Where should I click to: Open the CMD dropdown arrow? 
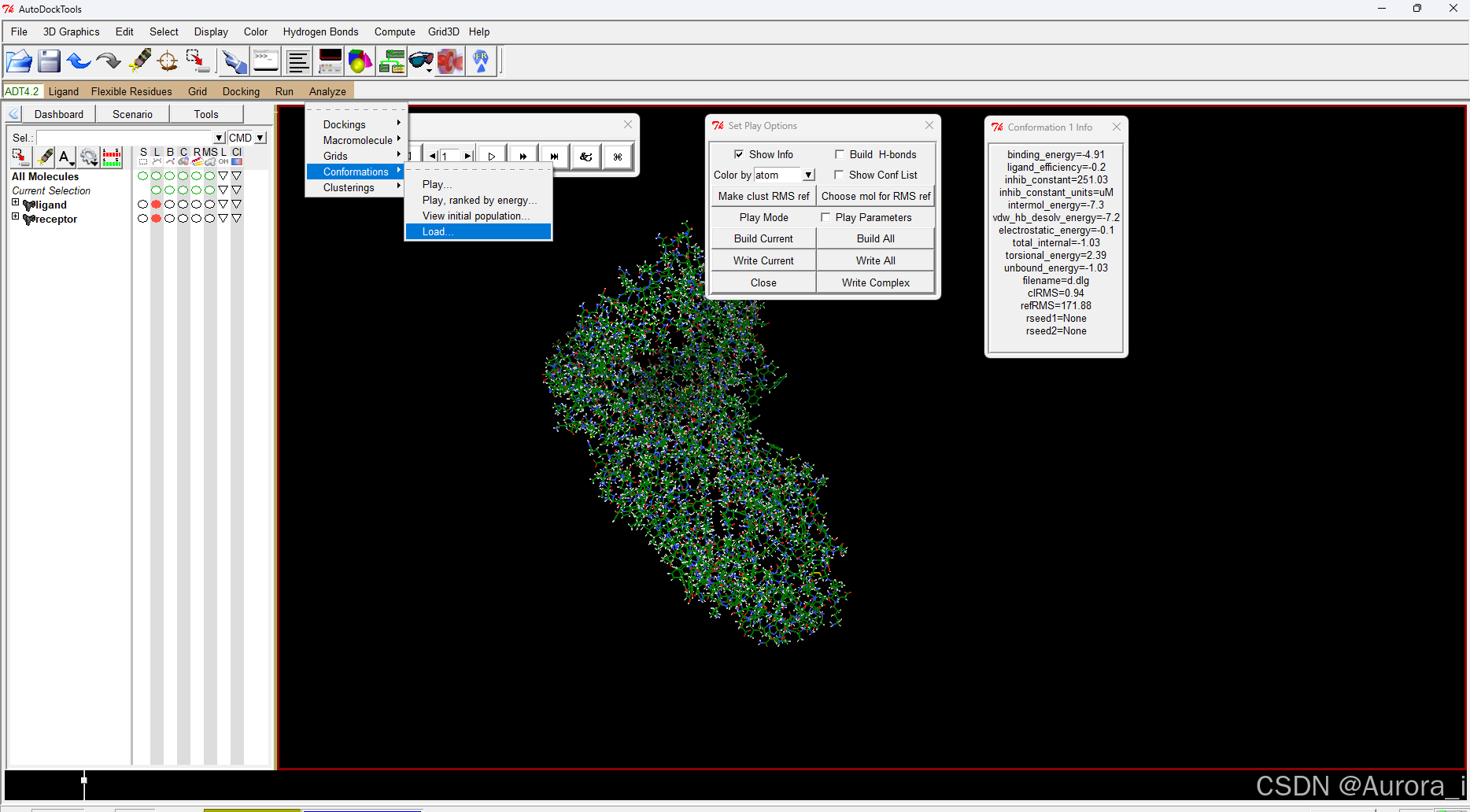coord(260,138)
